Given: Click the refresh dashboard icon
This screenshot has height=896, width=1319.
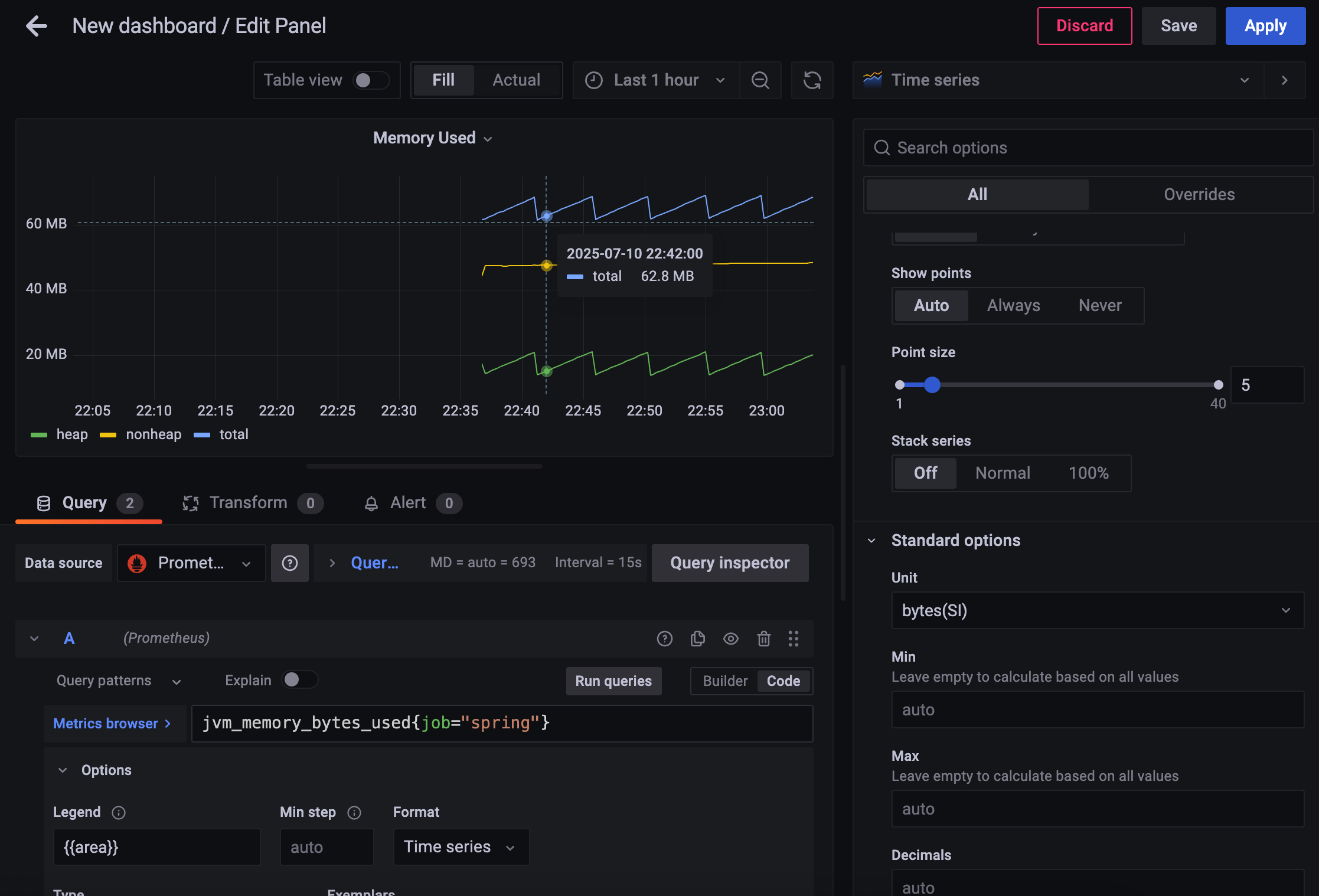Looking at the screenshot, I should click(812, 80).
